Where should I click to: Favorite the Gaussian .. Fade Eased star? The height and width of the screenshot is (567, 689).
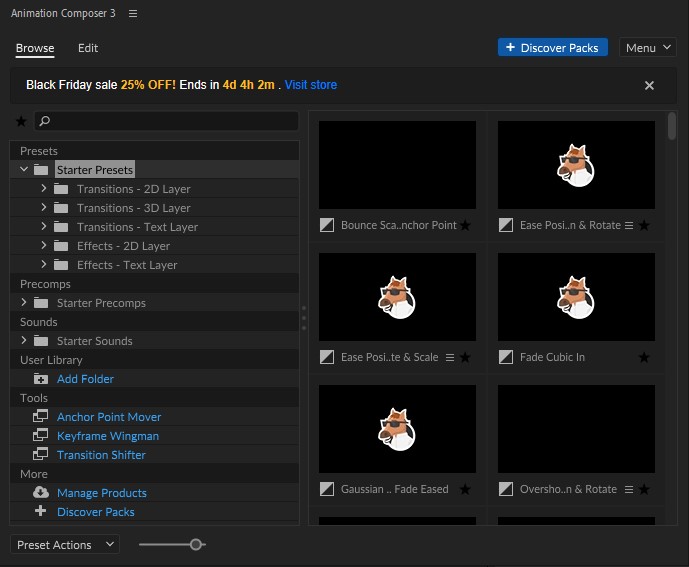click(465, 489)
